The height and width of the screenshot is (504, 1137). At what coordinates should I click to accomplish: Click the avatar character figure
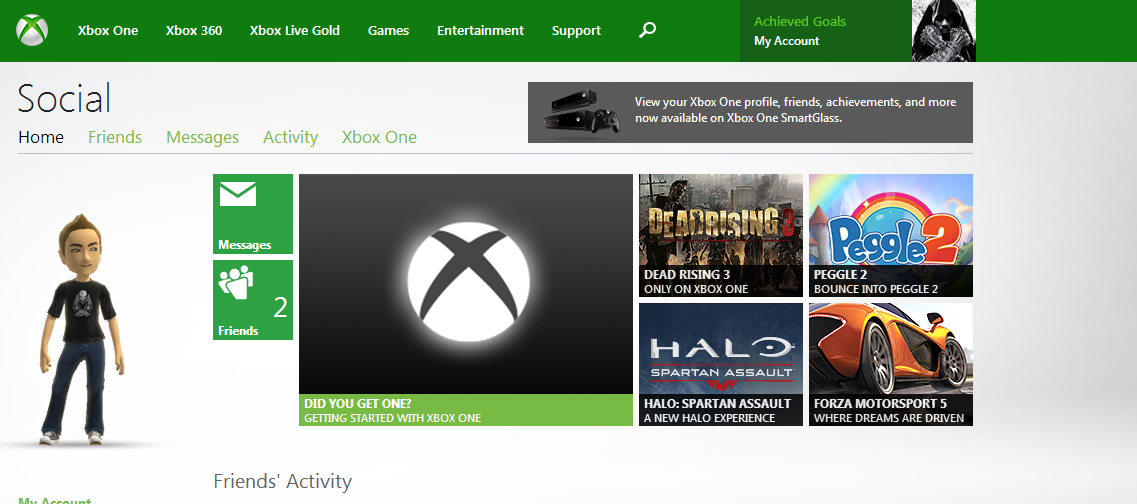pos(82,329)
